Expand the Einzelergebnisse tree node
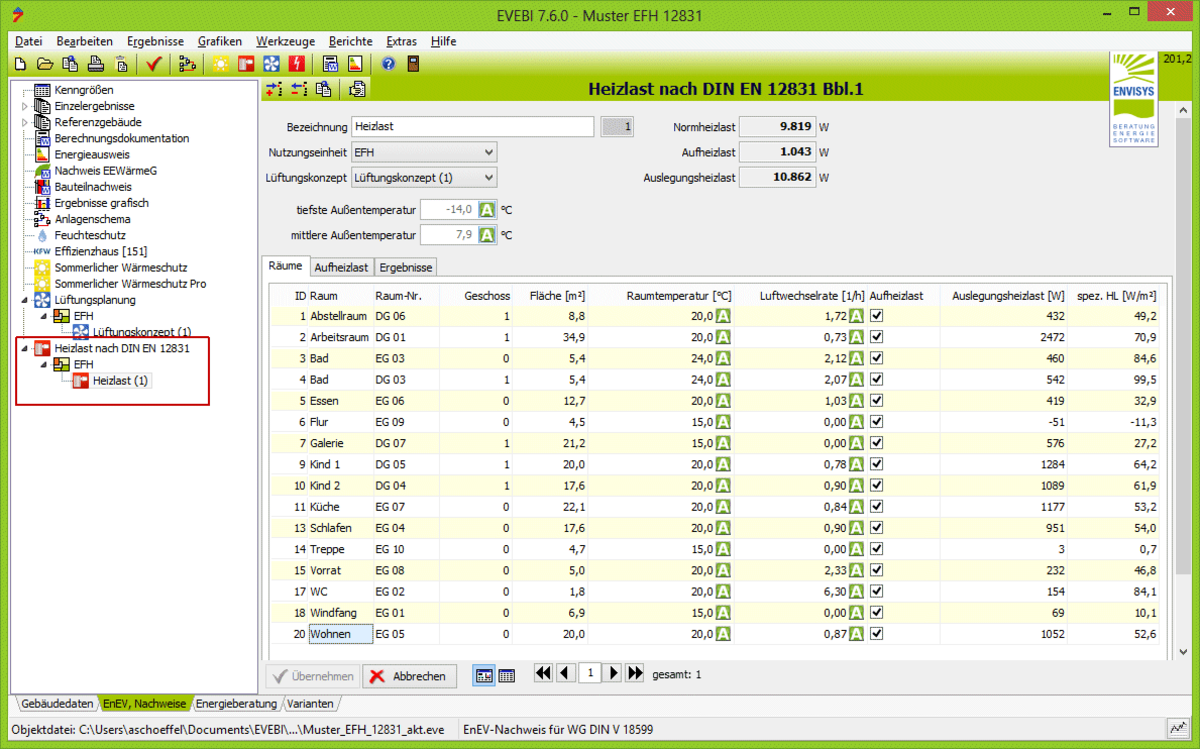1200x749 pixels. pyautogui.click(x=24, y=106)
